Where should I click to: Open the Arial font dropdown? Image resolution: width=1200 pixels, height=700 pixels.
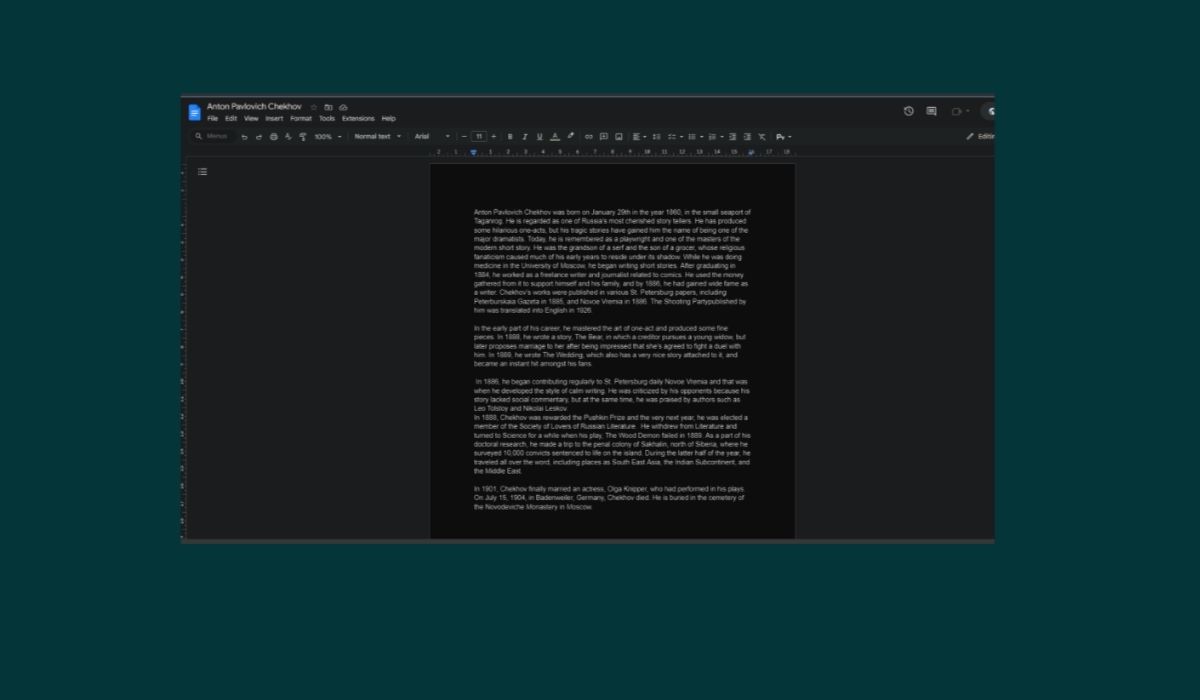(x=432, y=137)
